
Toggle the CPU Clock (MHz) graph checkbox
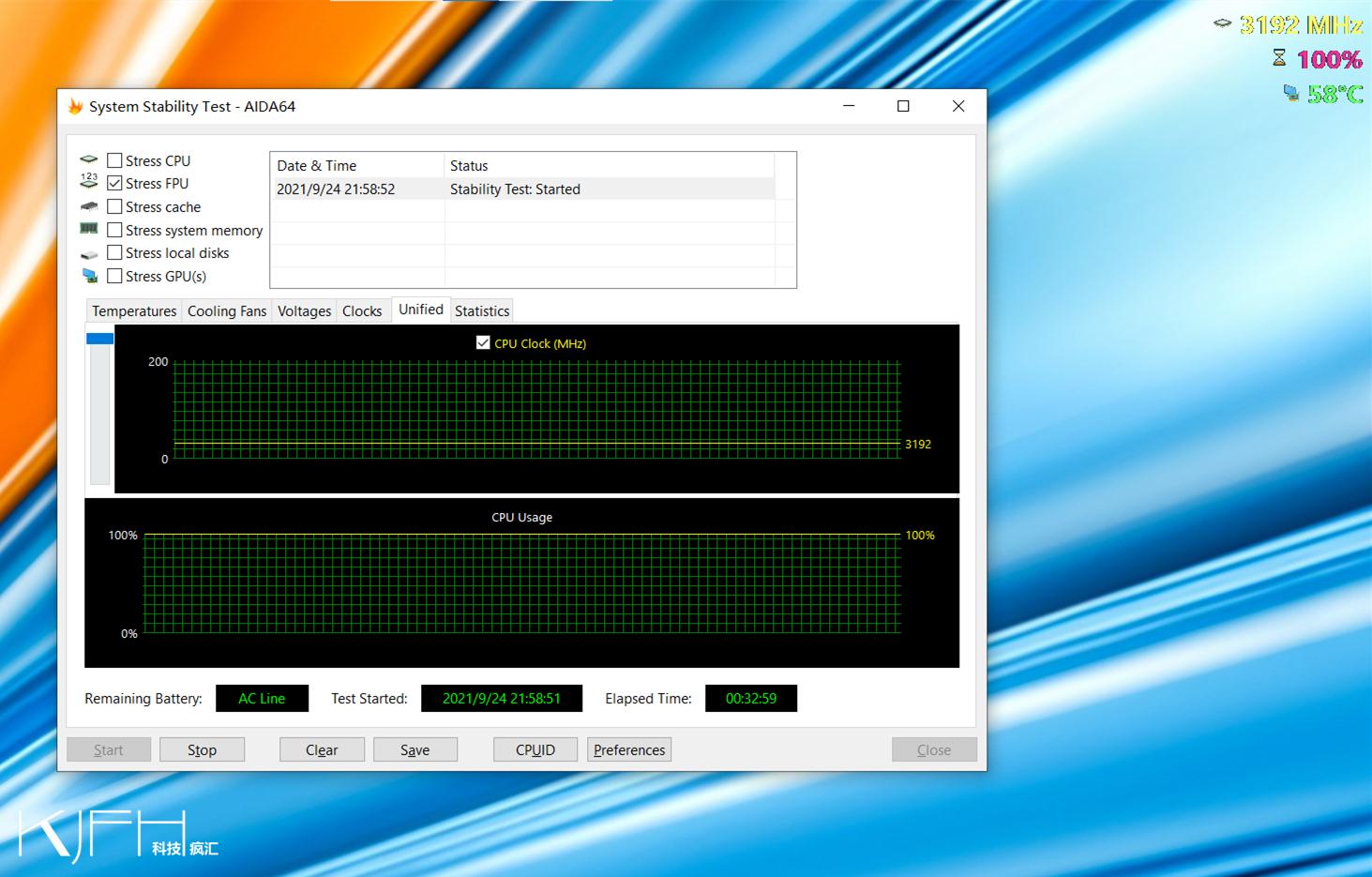coord(484,342)
